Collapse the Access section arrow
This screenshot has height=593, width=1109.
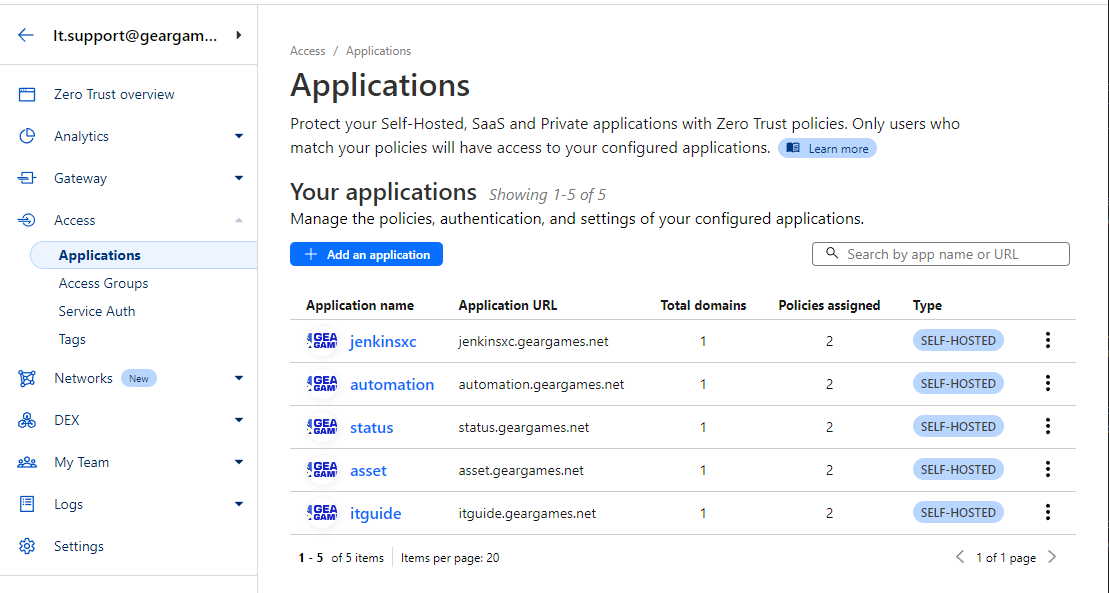[238, 220]
